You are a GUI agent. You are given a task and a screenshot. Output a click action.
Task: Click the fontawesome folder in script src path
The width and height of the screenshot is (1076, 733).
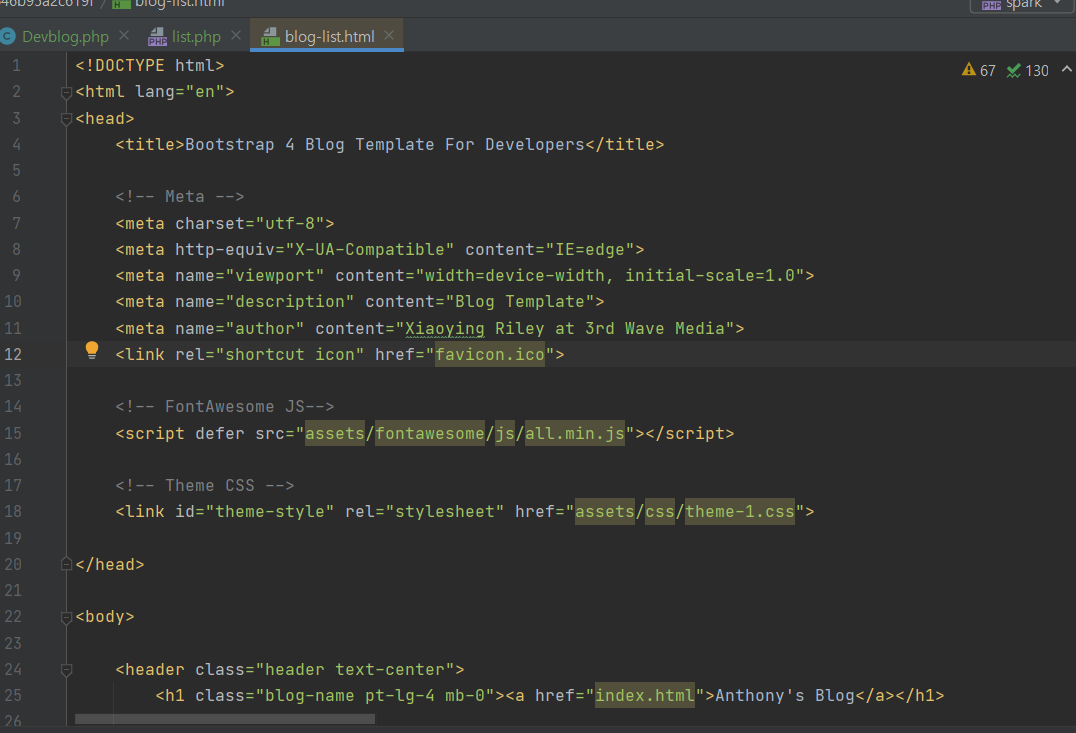point(430,433)
